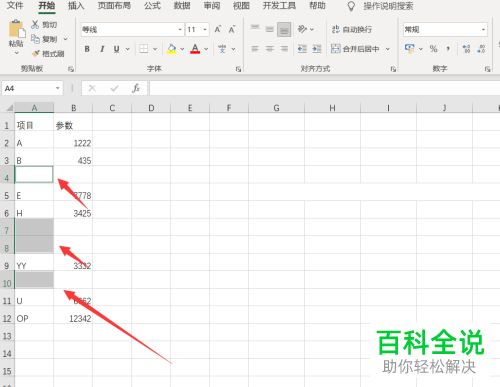Switch to Page Layout (页面布局) tab
The height and width of the screenshot is (387, 500).
[x=114, y=6]
